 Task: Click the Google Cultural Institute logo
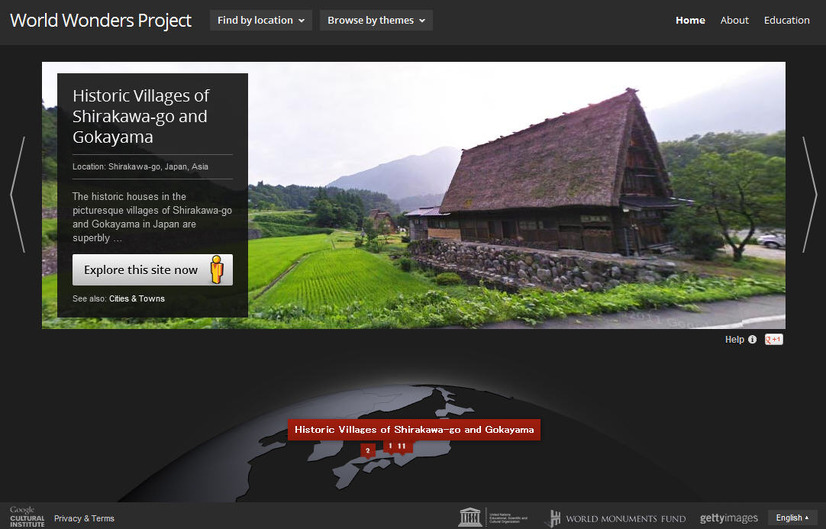point(27,517)
